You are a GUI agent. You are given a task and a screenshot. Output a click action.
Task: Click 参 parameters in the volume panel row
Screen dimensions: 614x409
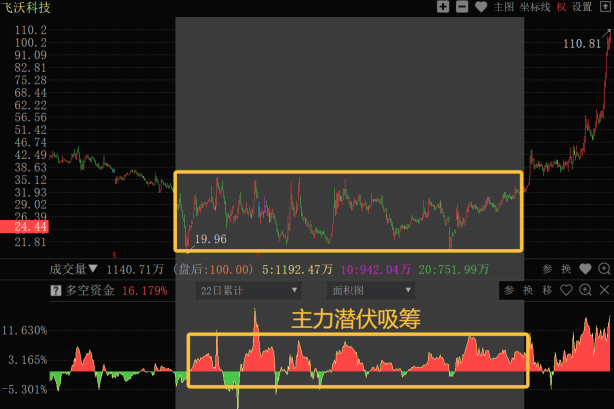(547, 269)
